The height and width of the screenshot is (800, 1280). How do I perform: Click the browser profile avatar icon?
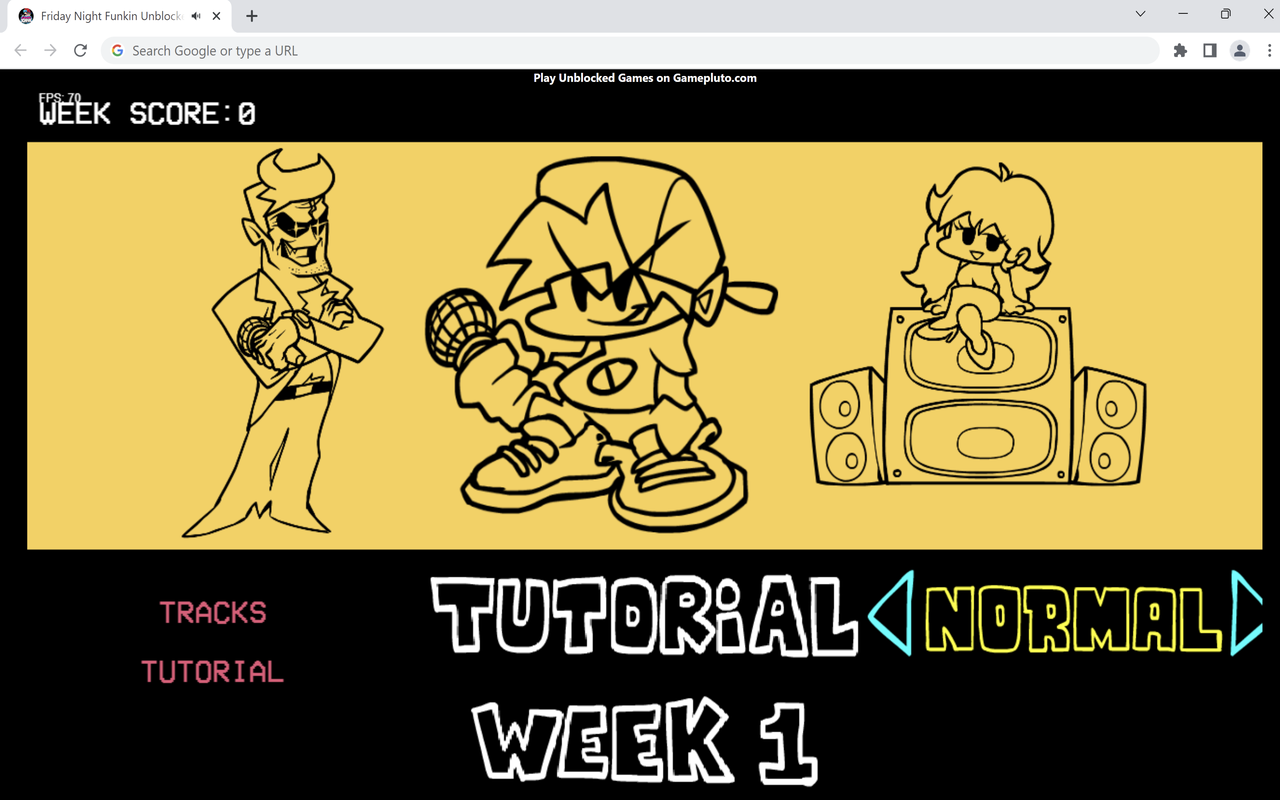tap(1240, 50)
